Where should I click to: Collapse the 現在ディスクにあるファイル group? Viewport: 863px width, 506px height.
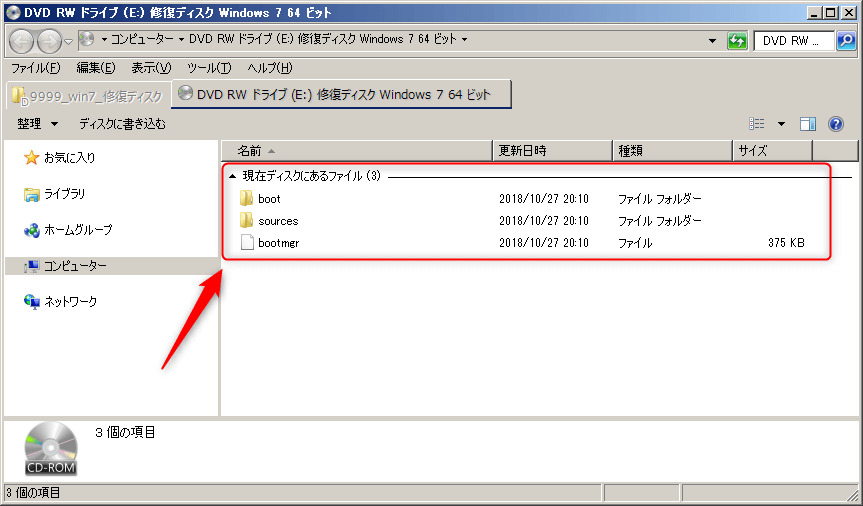233,176
